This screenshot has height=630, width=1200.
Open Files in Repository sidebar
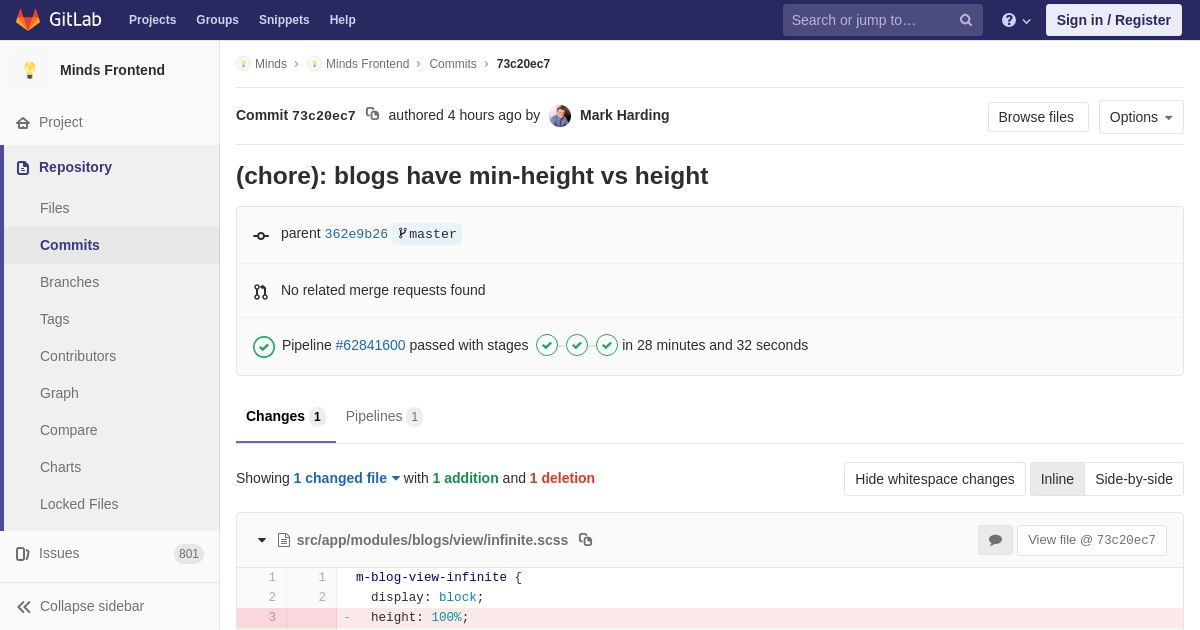[55, 208]
